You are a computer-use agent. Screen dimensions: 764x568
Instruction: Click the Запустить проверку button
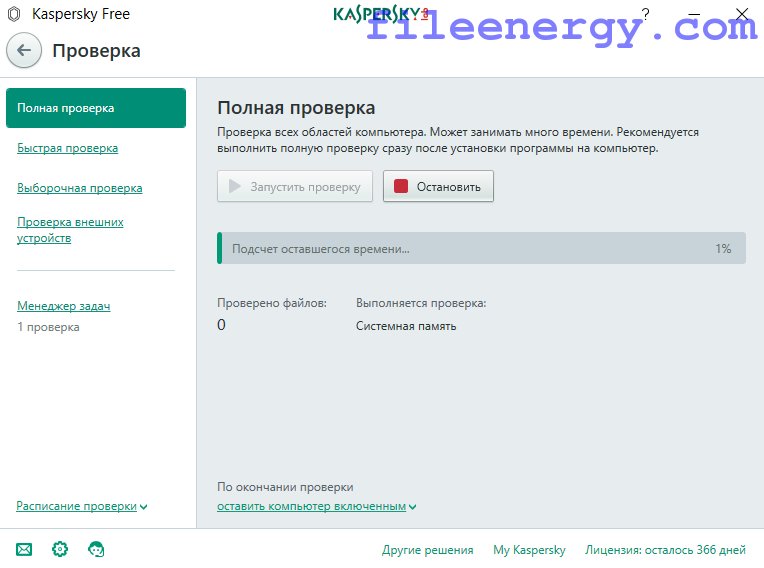(295, 186)
